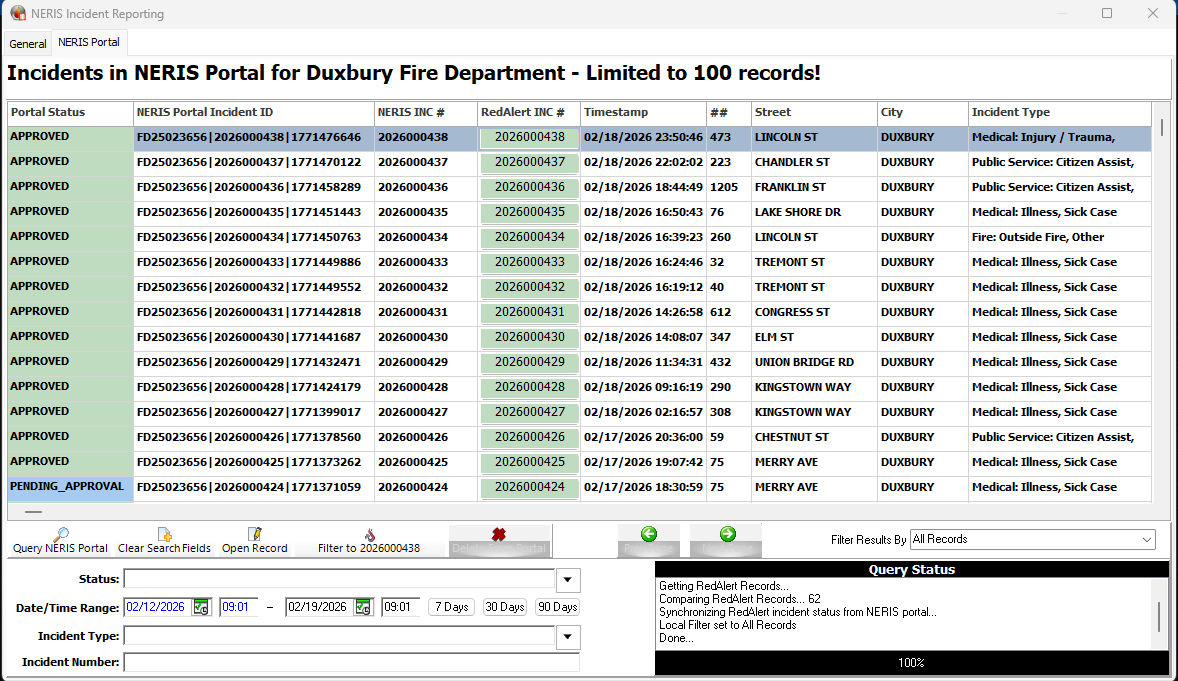The image size is (1178, 681).
Task: Click NERIS INC # cell 2026000429
Action: coord(426,362)
